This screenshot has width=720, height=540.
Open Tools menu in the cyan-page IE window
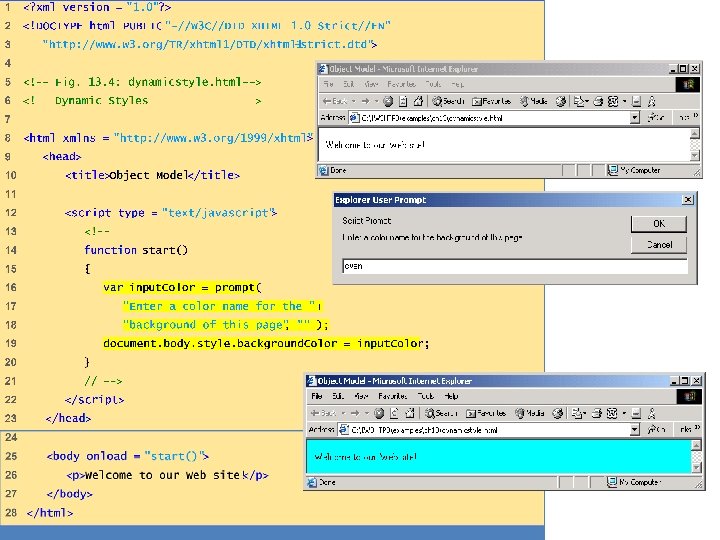(426, 396)
